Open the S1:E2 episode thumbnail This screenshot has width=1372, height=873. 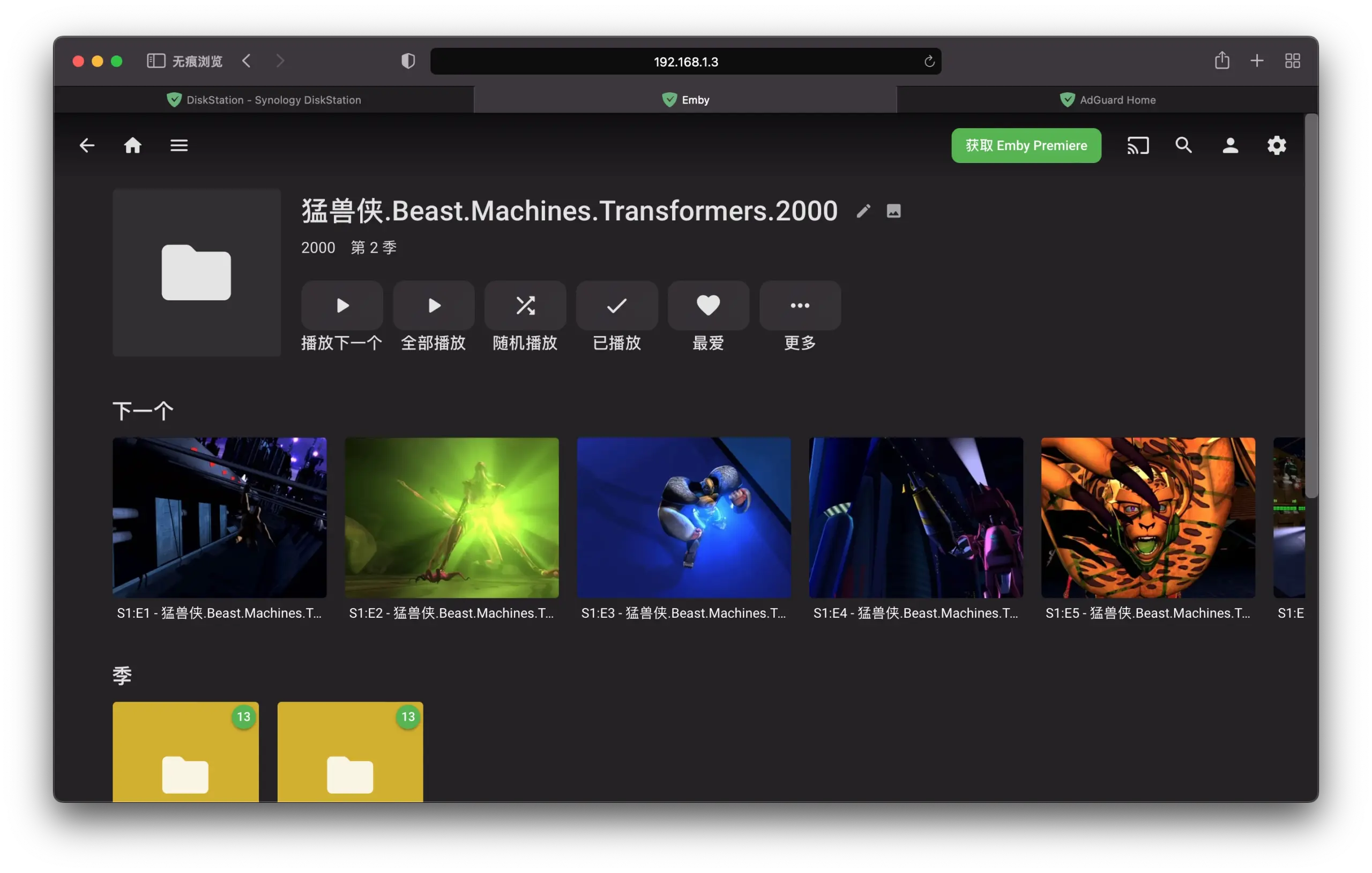click(452, 518)
